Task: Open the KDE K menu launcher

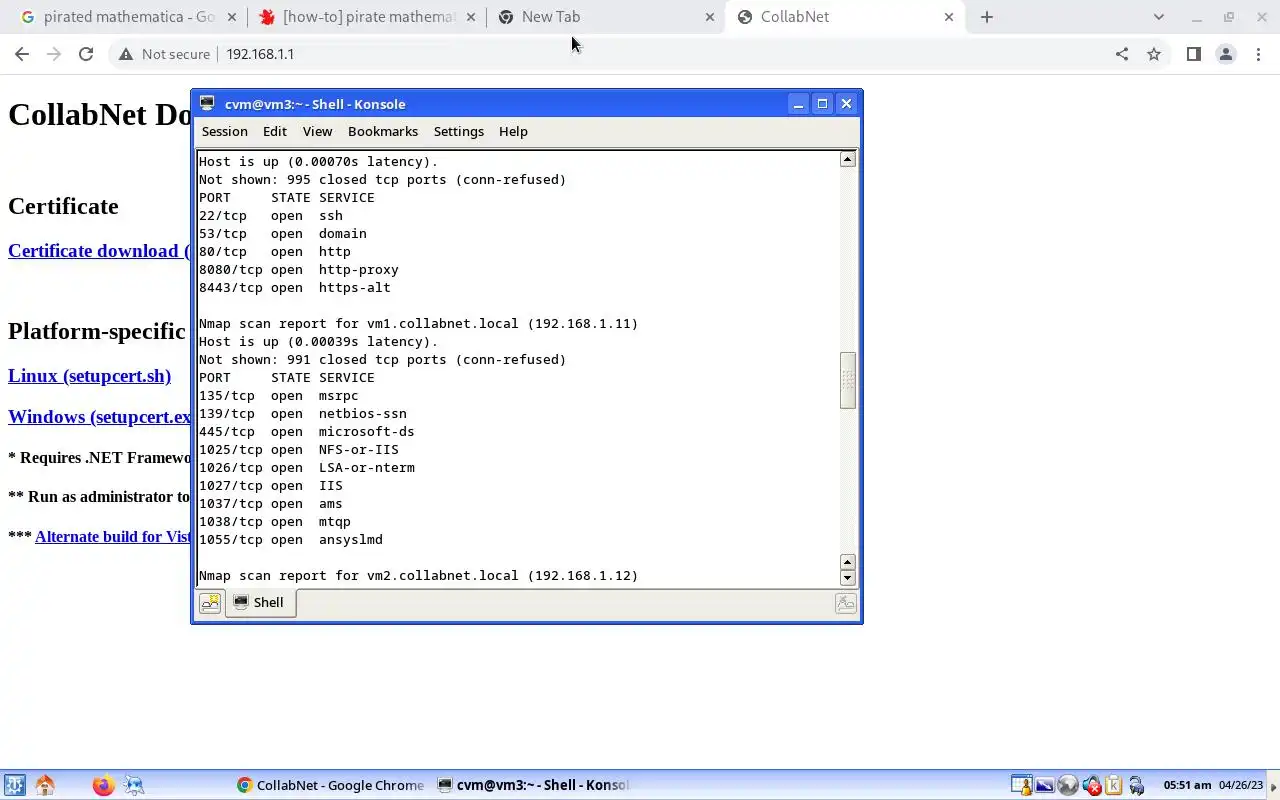Action: (14, 785)
